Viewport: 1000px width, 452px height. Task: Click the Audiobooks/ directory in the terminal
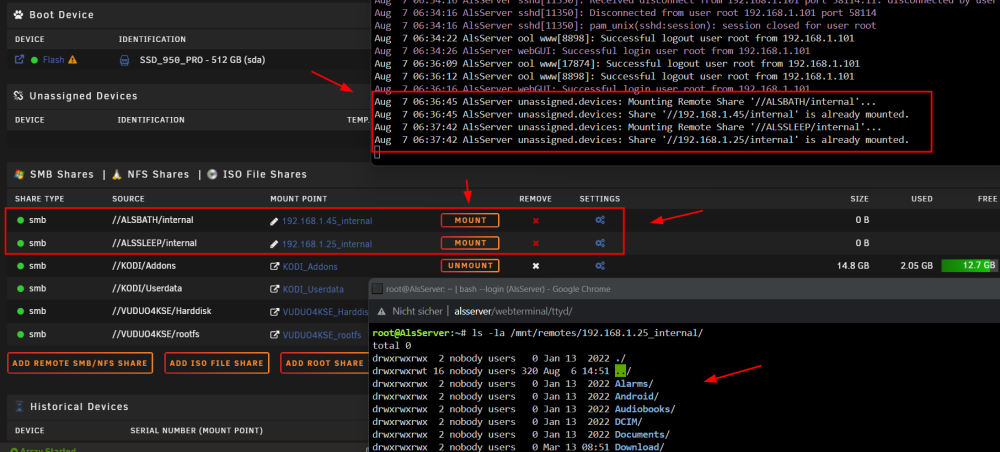pyautogui.click(x=645, y=409)
